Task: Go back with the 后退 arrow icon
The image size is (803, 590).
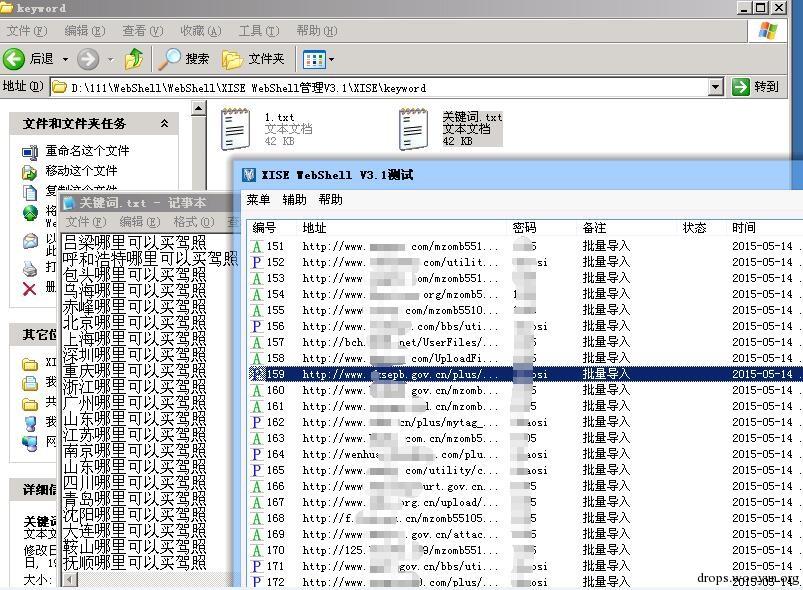Action: pyautogui.click(x=14, y=59)
